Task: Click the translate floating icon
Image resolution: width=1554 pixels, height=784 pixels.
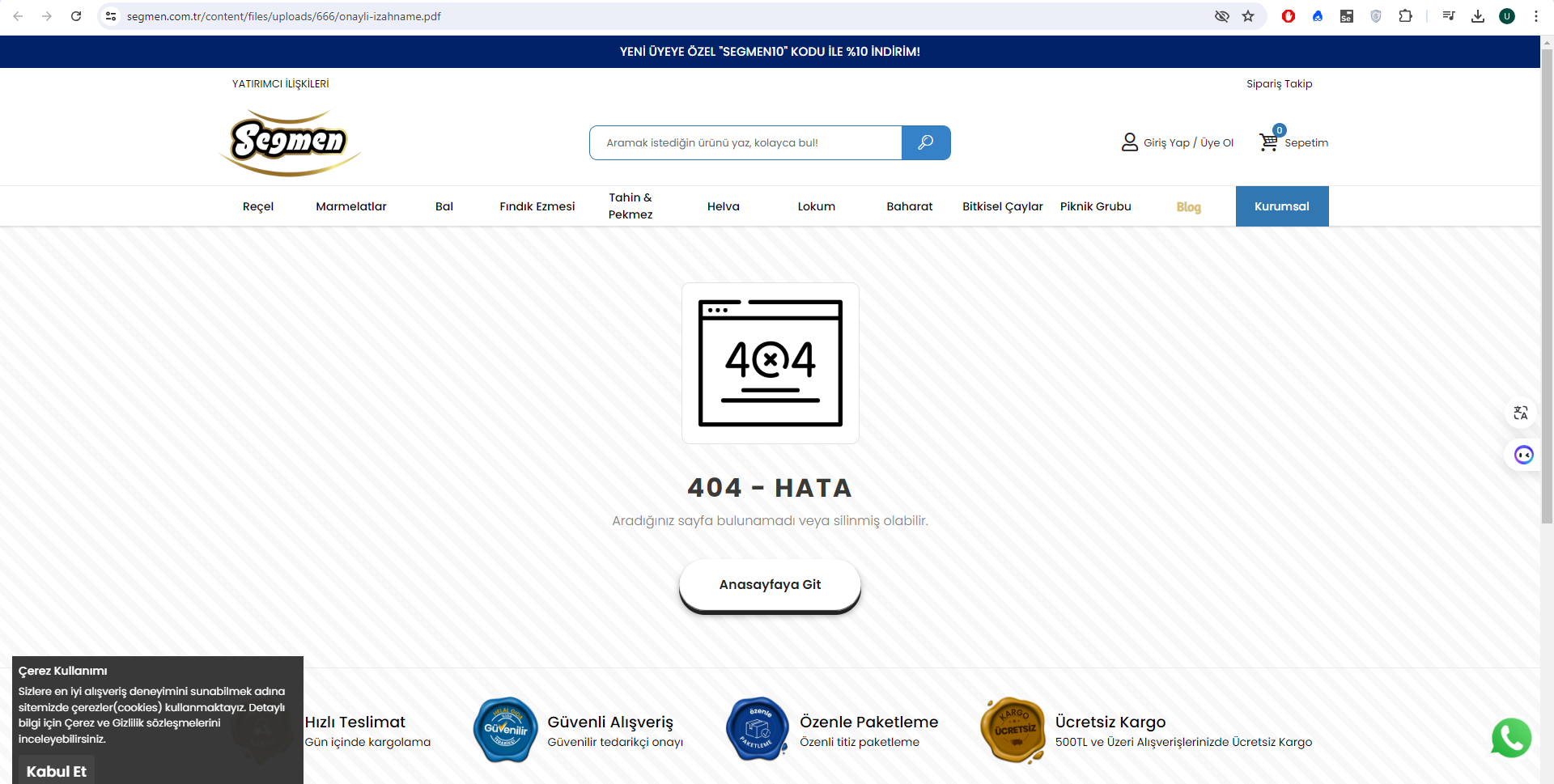Action: click(x=1521, y=413)
